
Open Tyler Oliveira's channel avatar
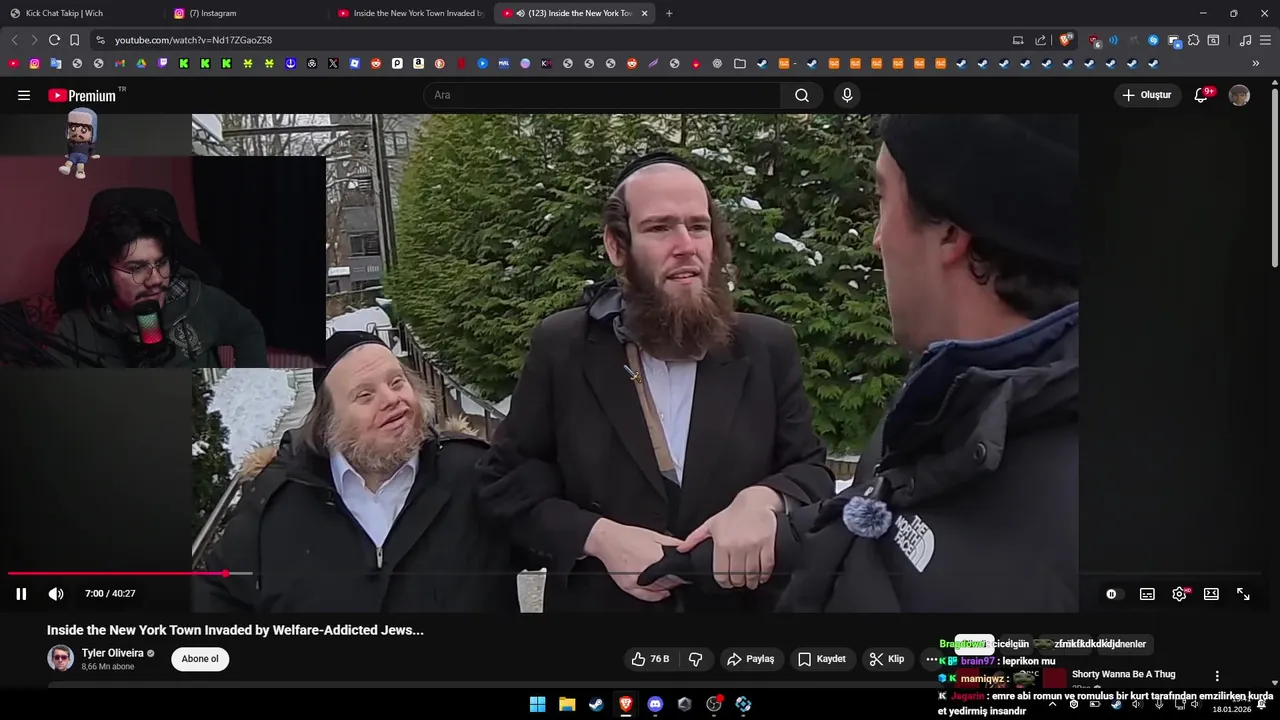[x=60, y=658]
